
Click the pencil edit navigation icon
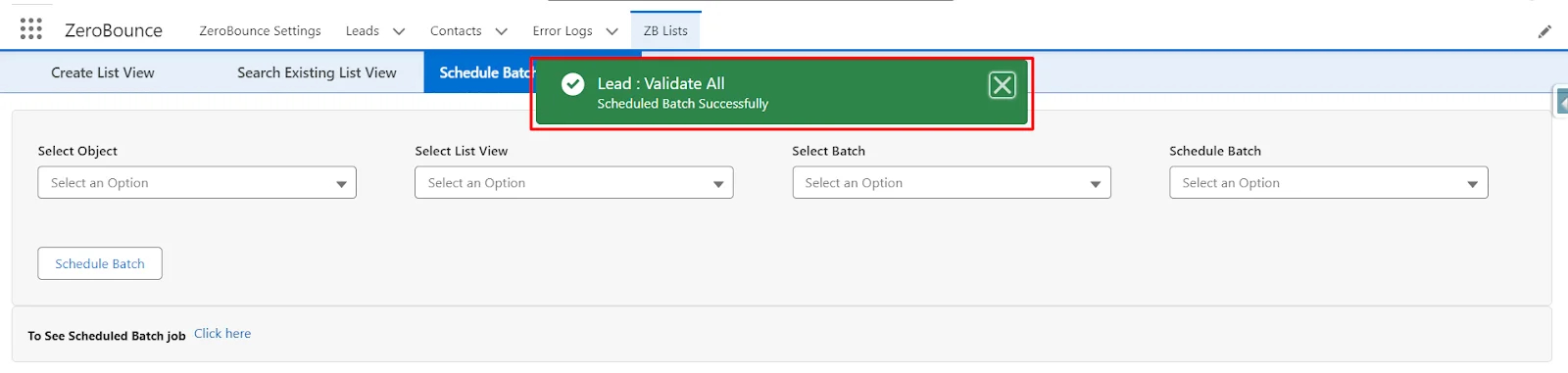point(1544,31)
